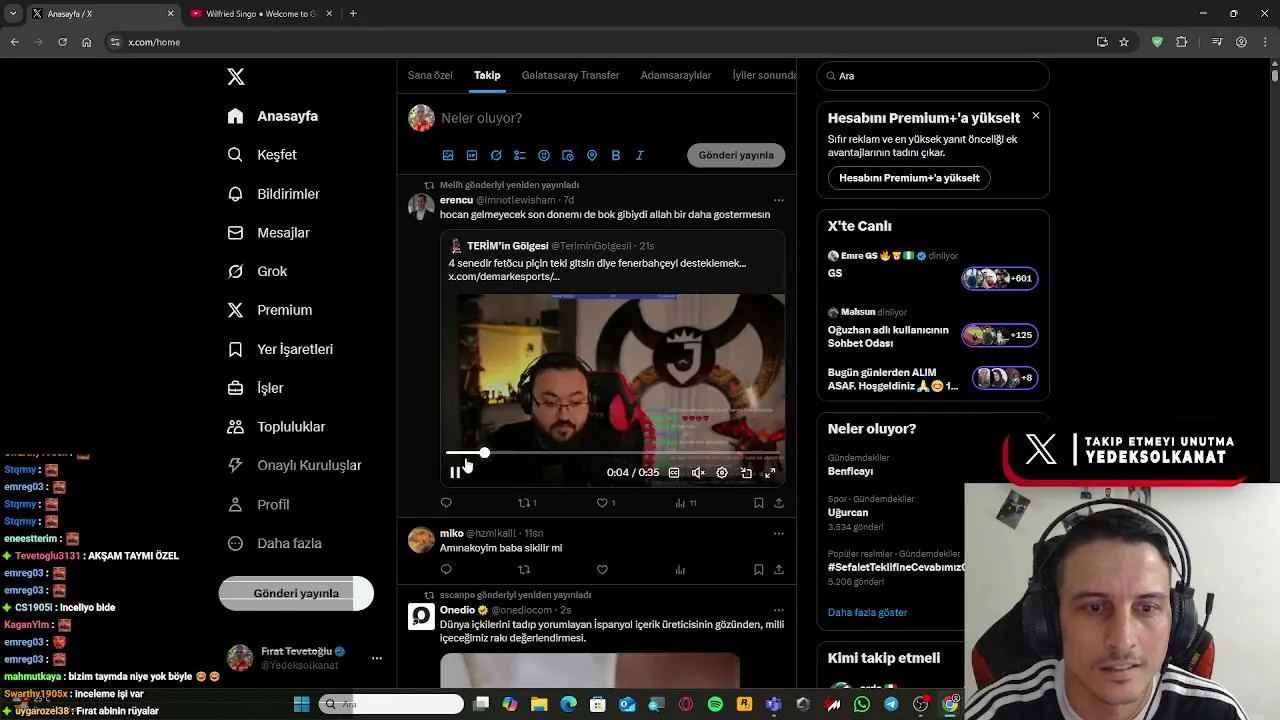Image resolution: width=1280 pixels, height=720 pixels.
Task: Open the #SefaletTeklifineCevabımız trend
Action: click(896, 567)
